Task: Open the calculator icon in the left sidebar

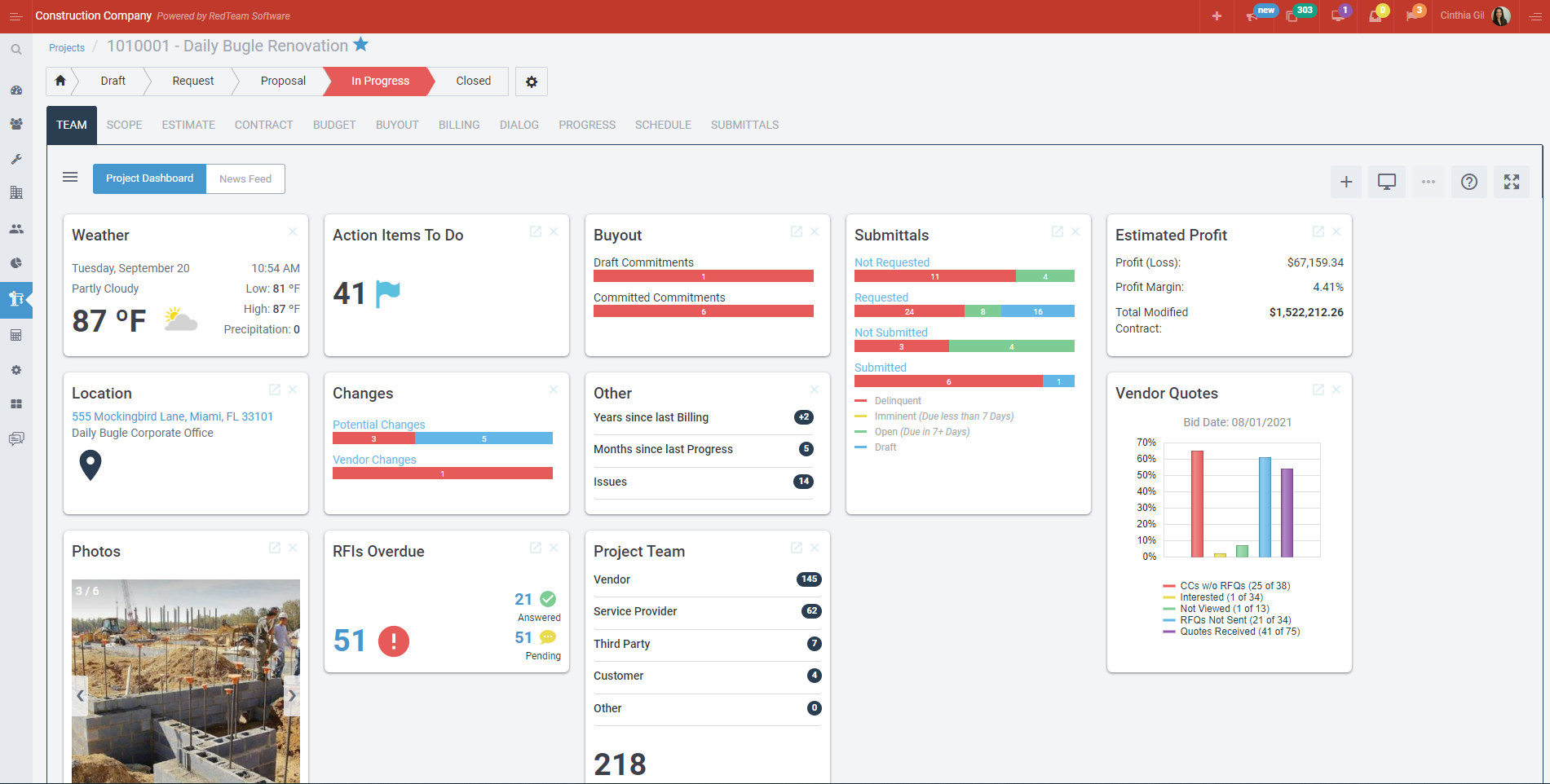Action: [16, 335]
